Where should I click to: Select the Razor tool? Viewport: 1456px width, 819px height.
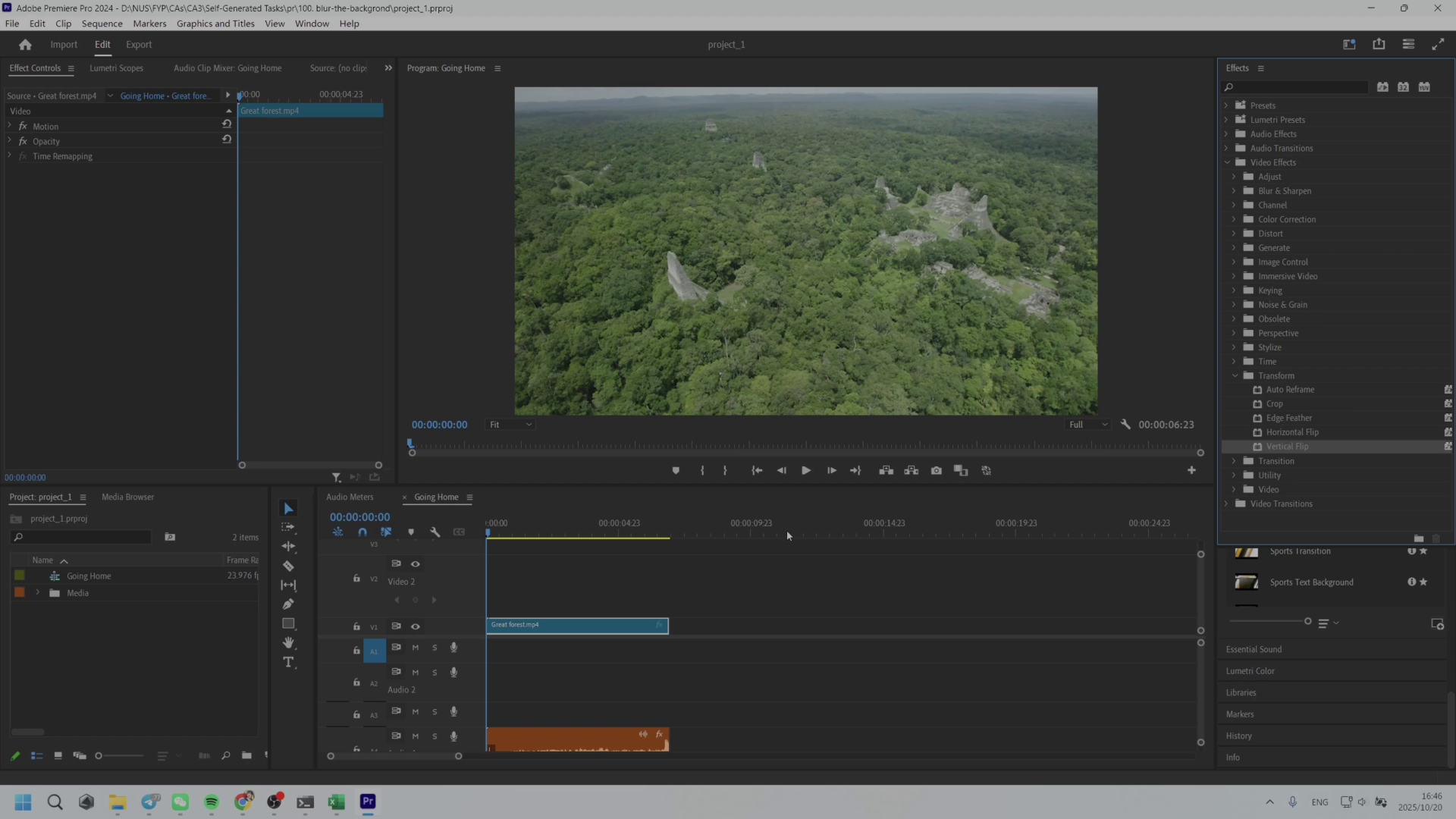pyautogui.click(x=288, y=566)
